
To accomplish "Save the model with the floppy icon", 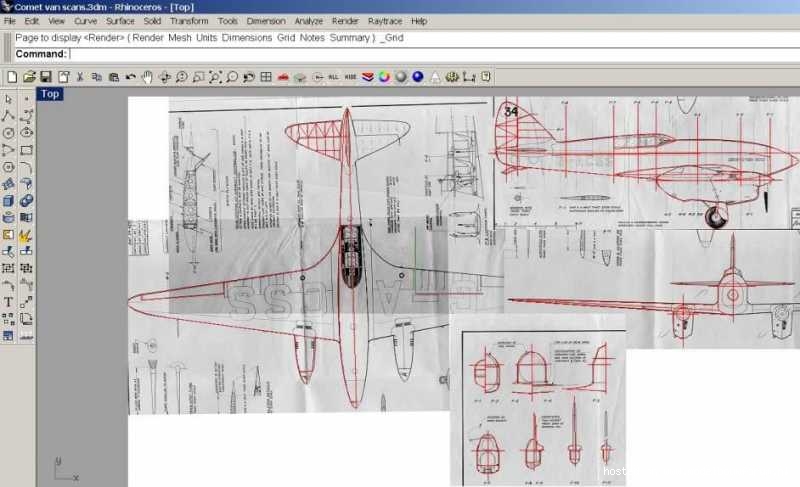I will (46, 77).
